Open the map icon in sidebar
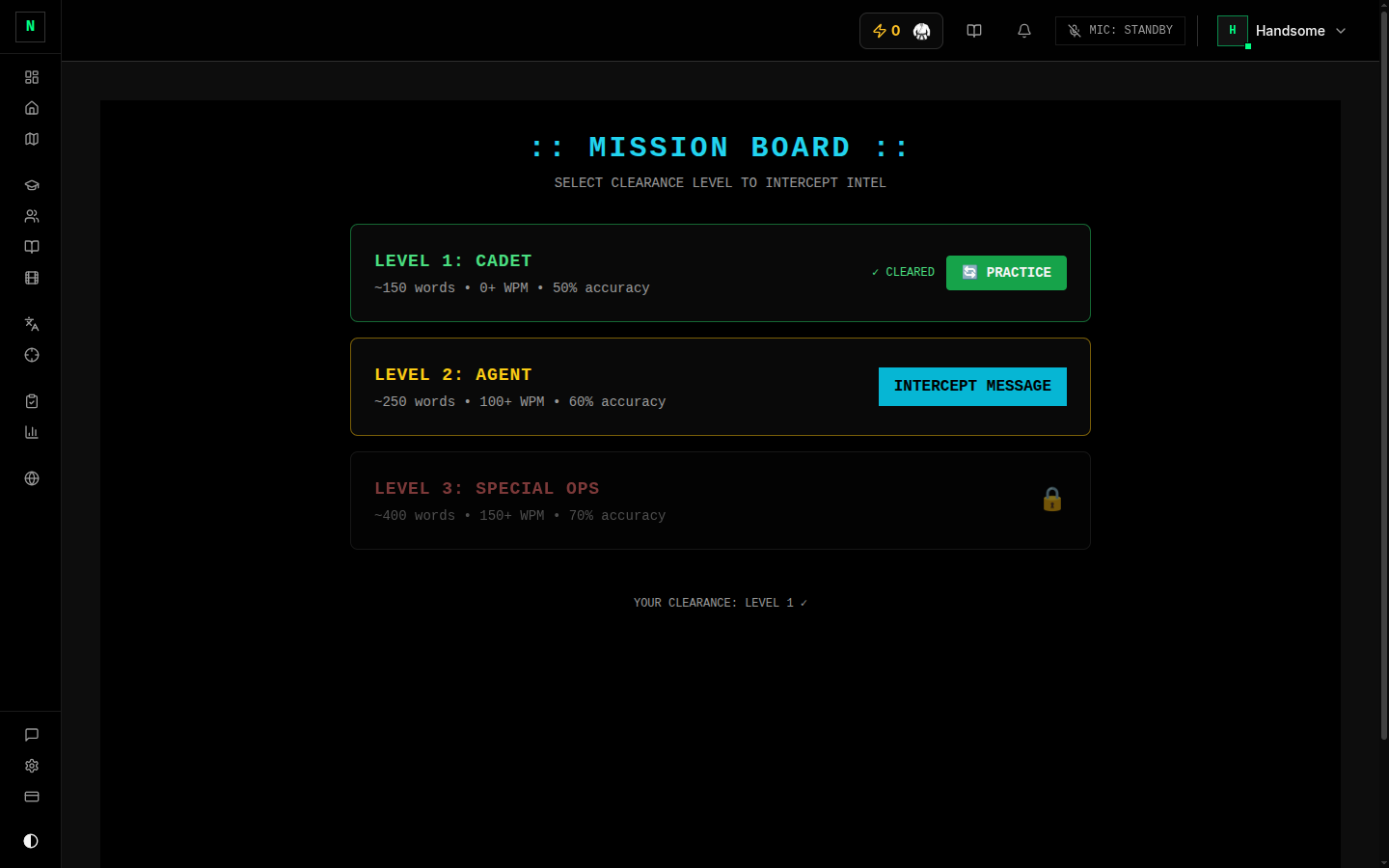Viewport: 1389px width, 868px height. (x=32, y=139)
